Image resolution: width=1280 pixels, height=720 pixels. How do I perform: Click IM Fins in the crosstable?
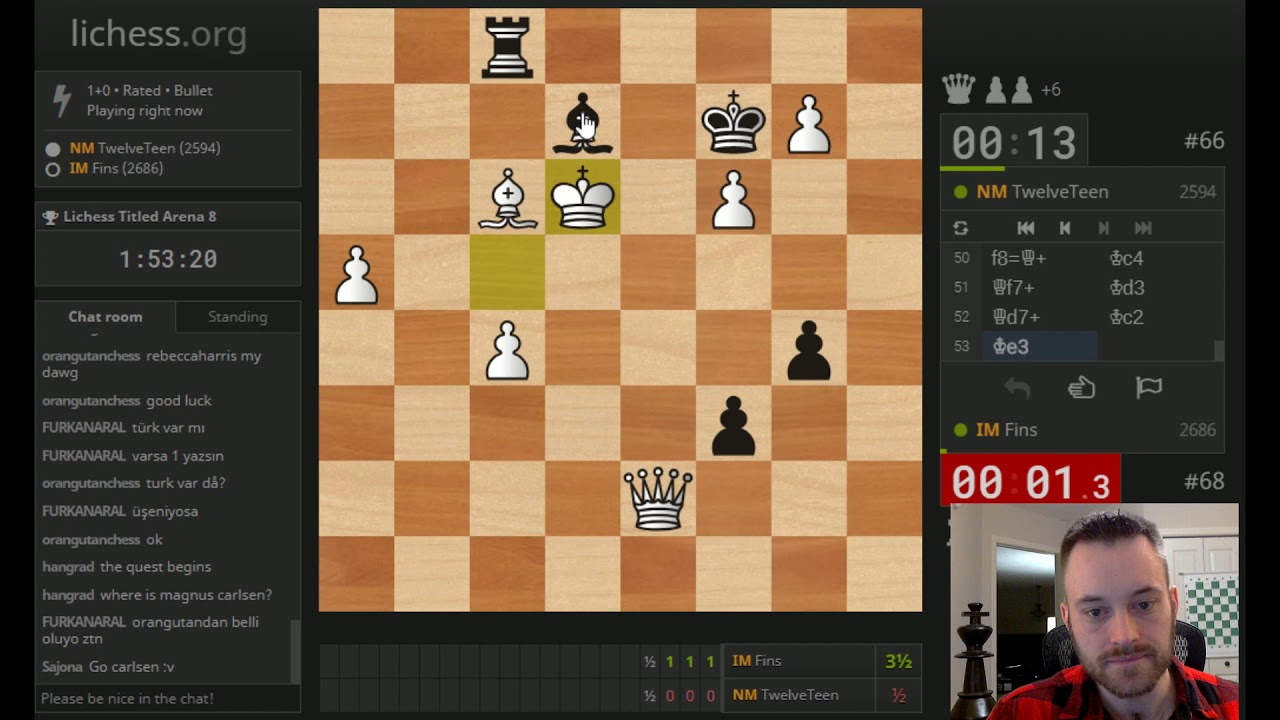757,661
